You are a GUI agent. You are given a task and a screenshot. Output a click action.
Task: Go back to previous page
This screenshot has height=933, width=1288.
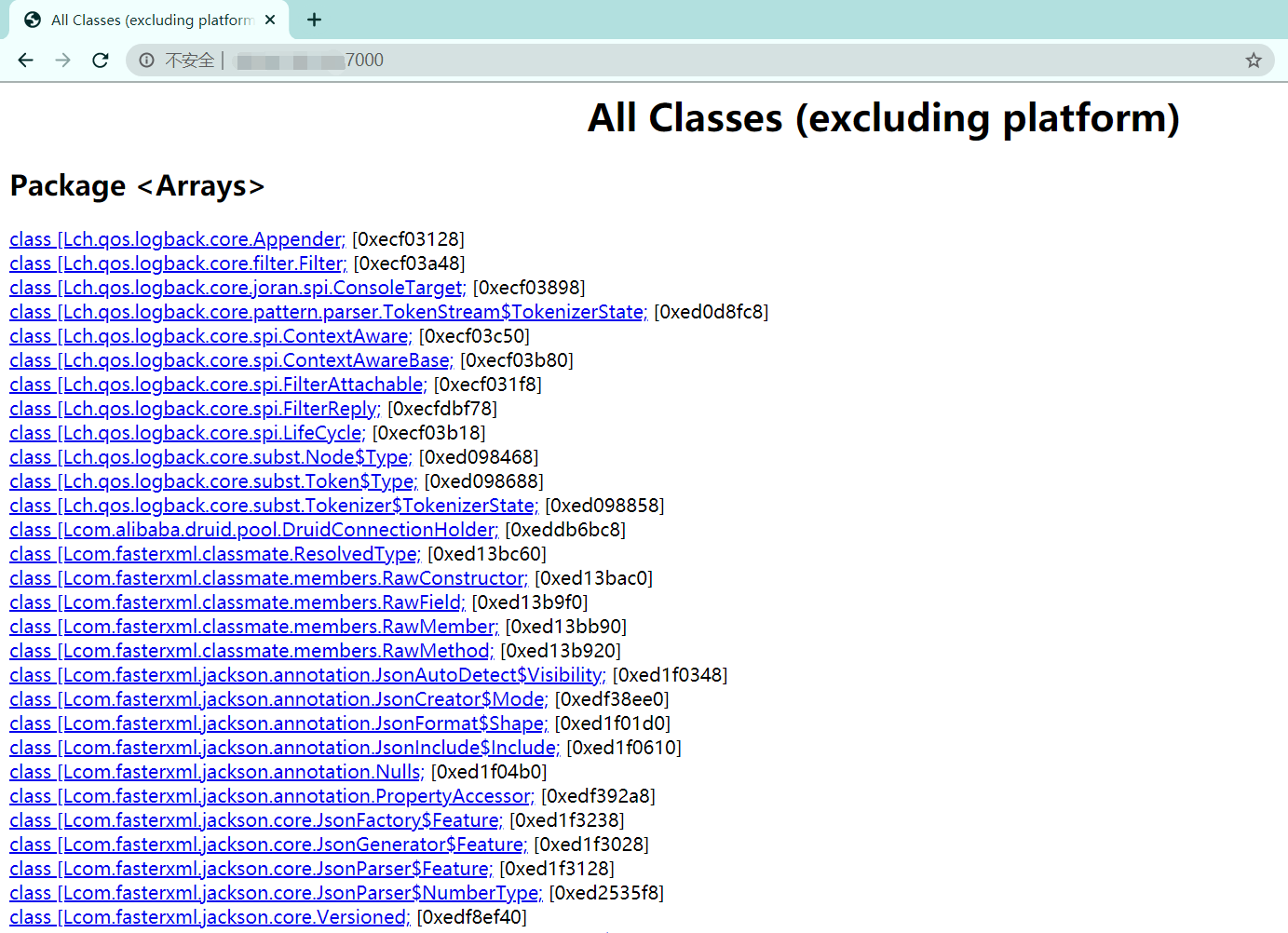[x=26, y=61]
